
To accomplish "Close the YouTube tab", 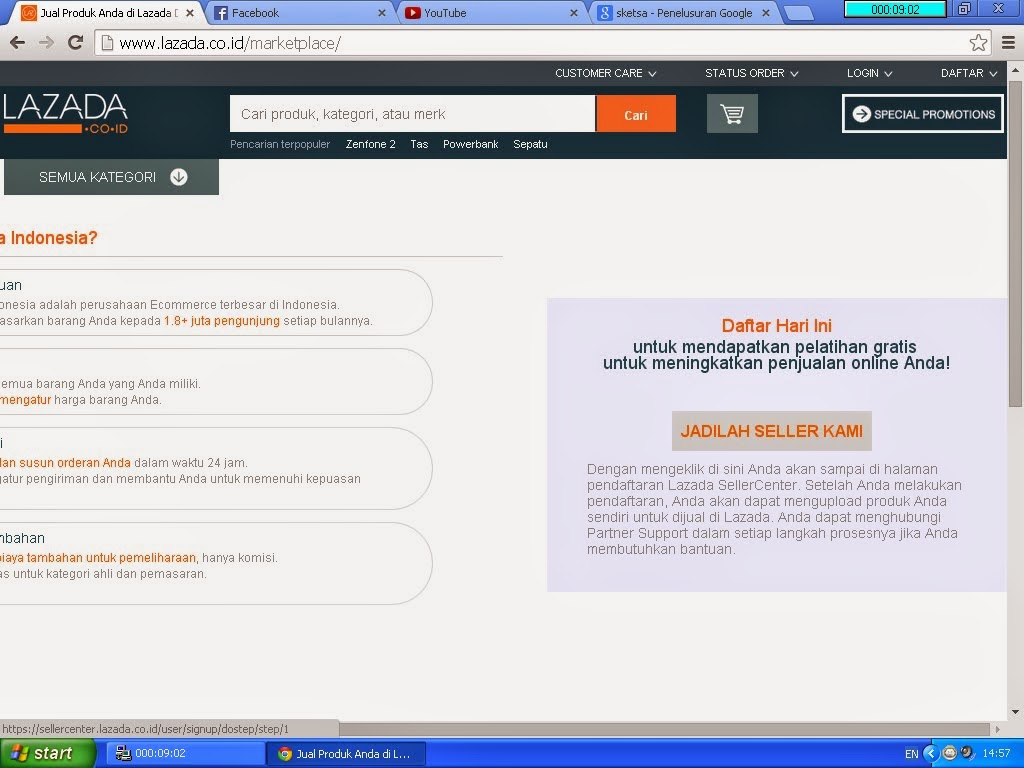I will tap(574, 13).
